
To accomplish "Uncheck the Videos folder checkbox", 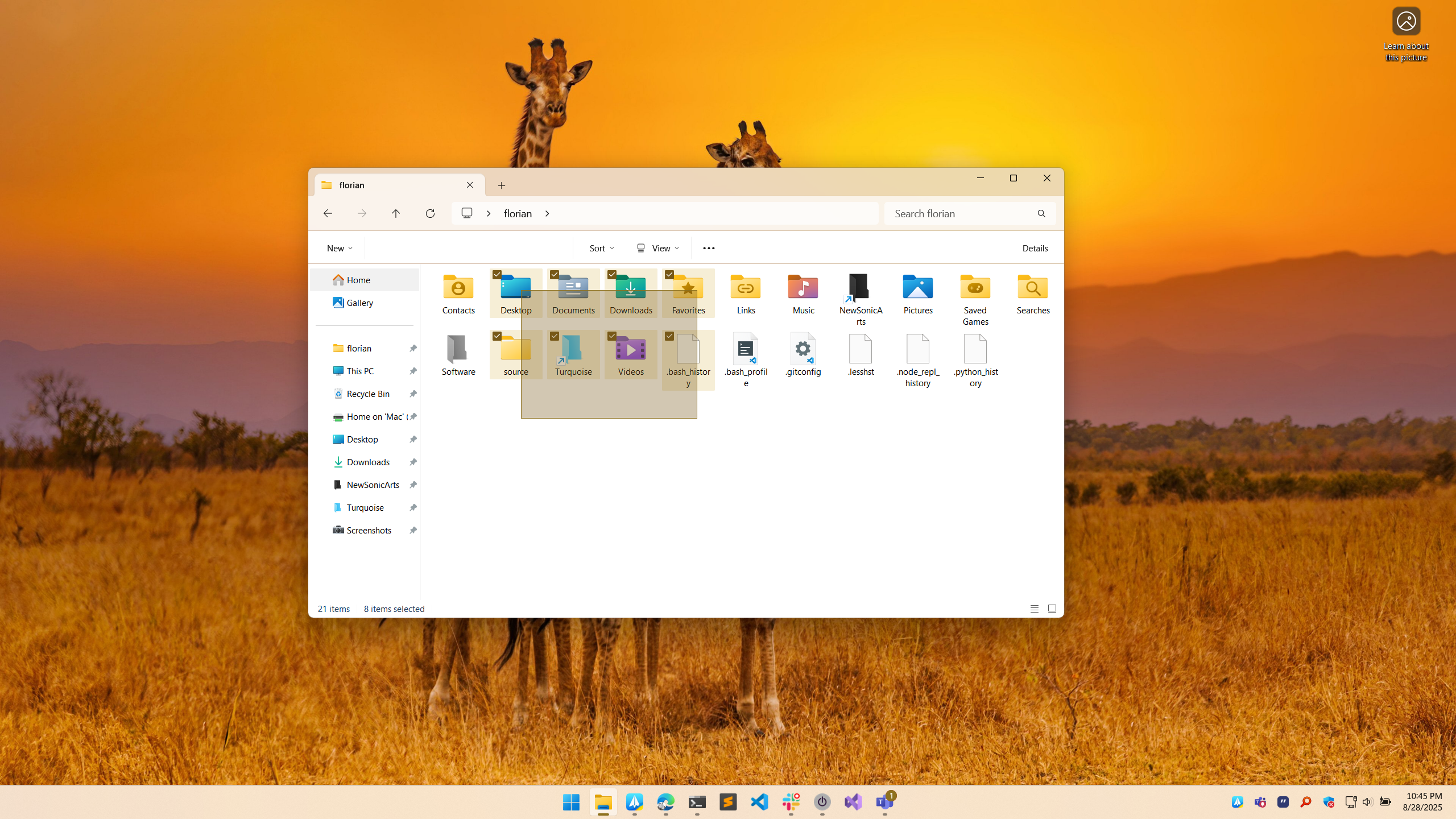I will [612, 336].
